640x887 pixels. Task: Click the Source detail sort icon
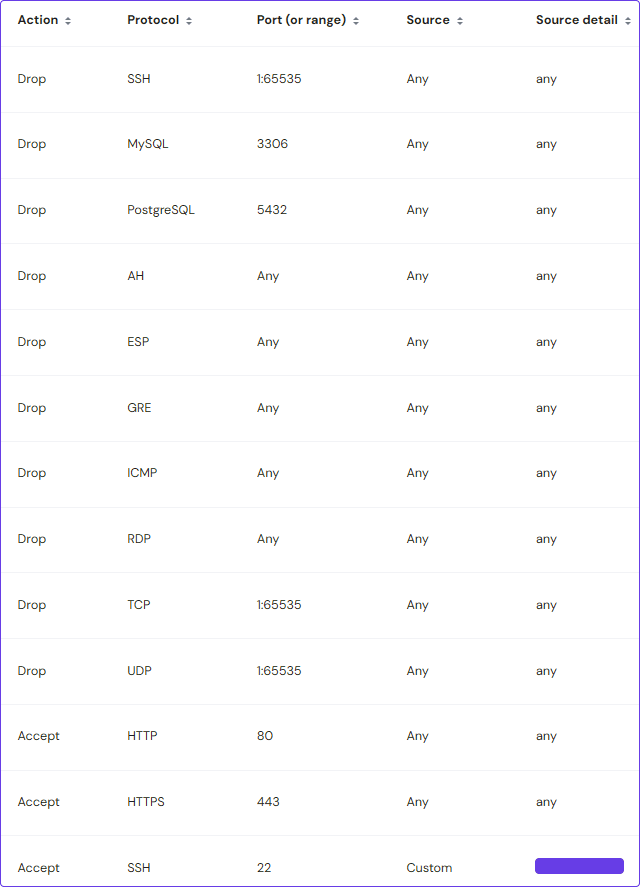[628, 21]
